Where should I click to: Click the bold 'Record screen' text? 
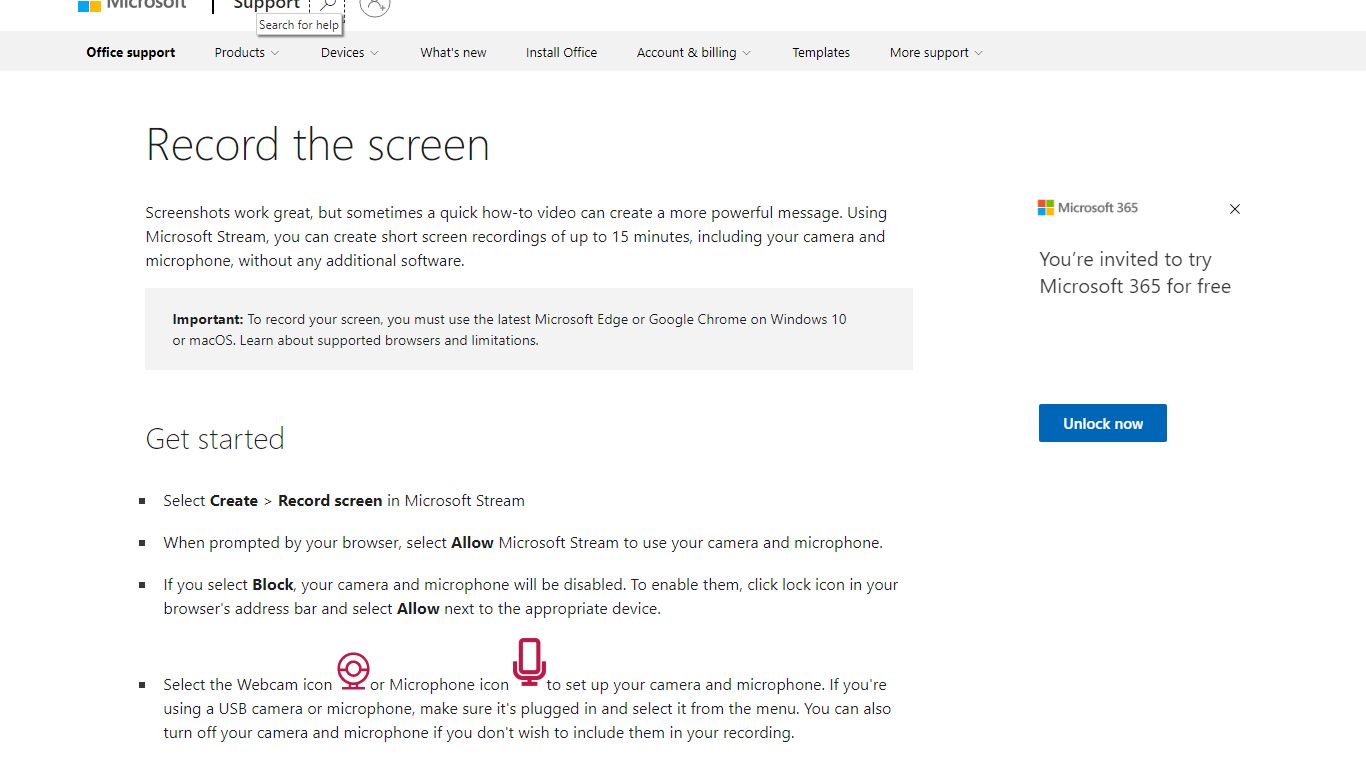(x=330, y=501)
